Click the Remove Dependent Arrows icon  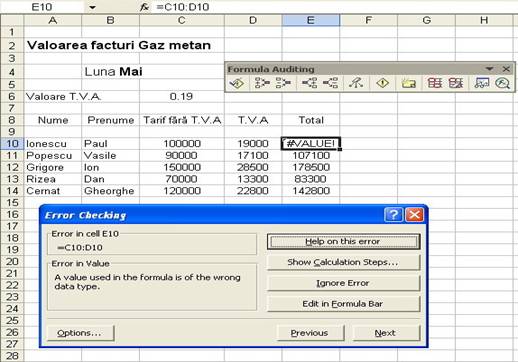coord(330,83)
